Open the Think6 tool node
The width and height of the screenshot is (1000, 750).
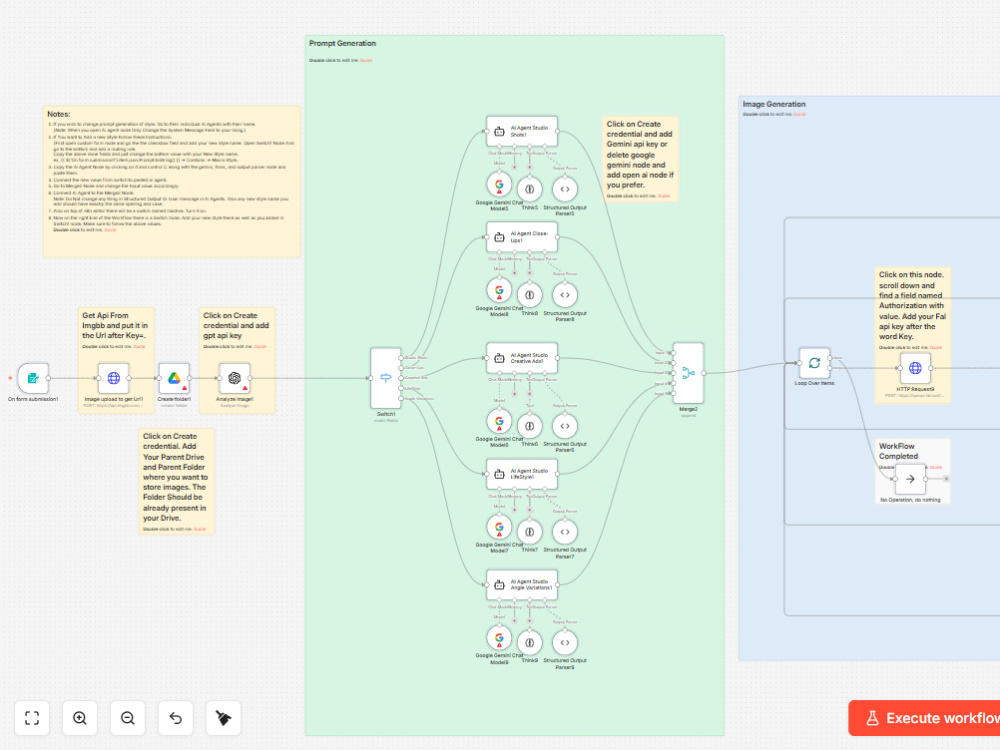pyautogui.click(x=529, y=425)
